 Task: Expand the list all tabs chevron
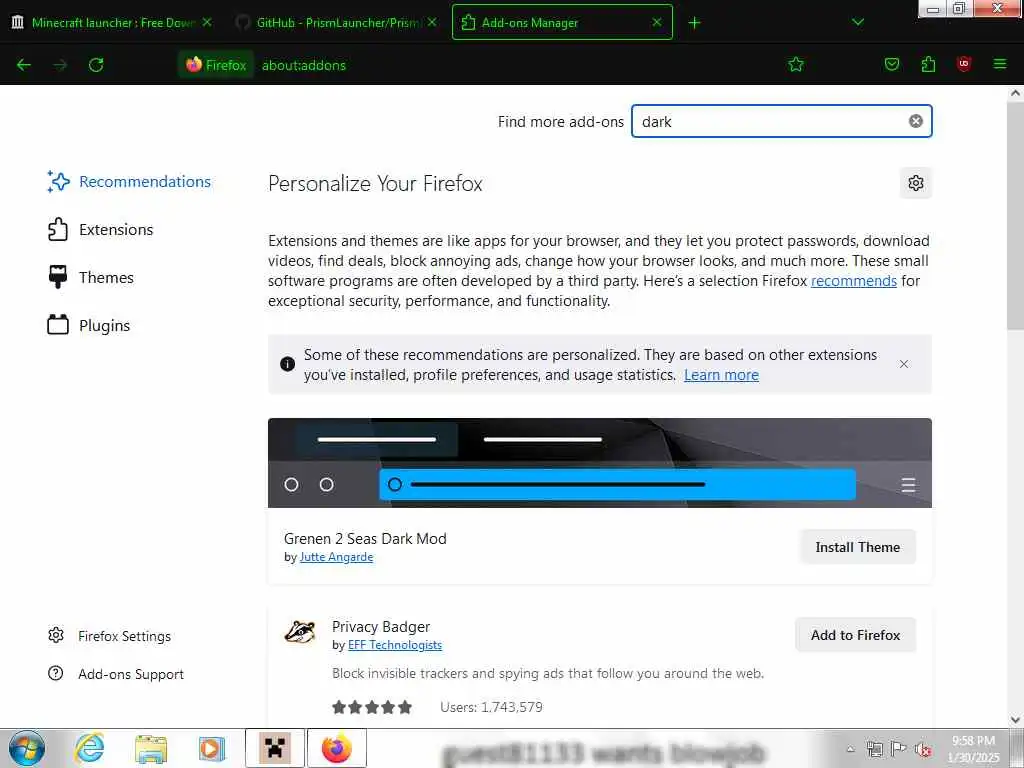(x=858, y=22)
